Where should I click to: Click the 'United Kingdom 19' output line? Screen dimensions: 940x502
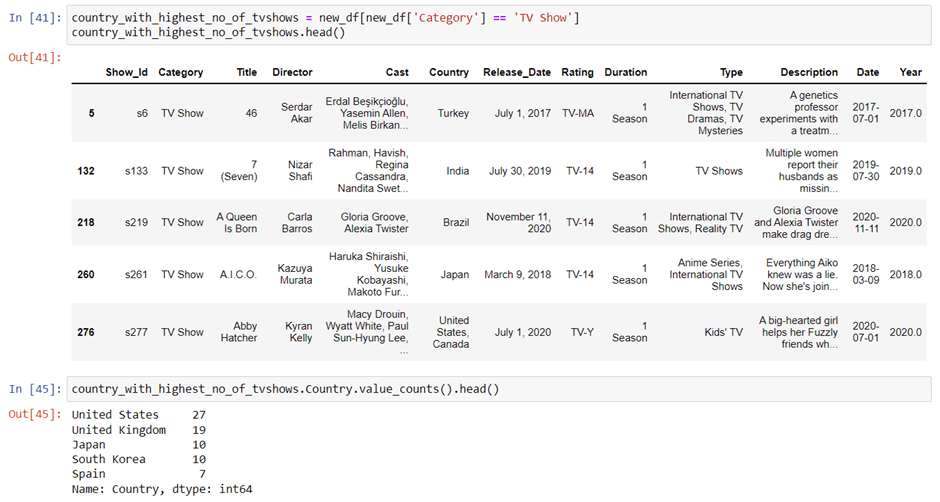point(138,430)
